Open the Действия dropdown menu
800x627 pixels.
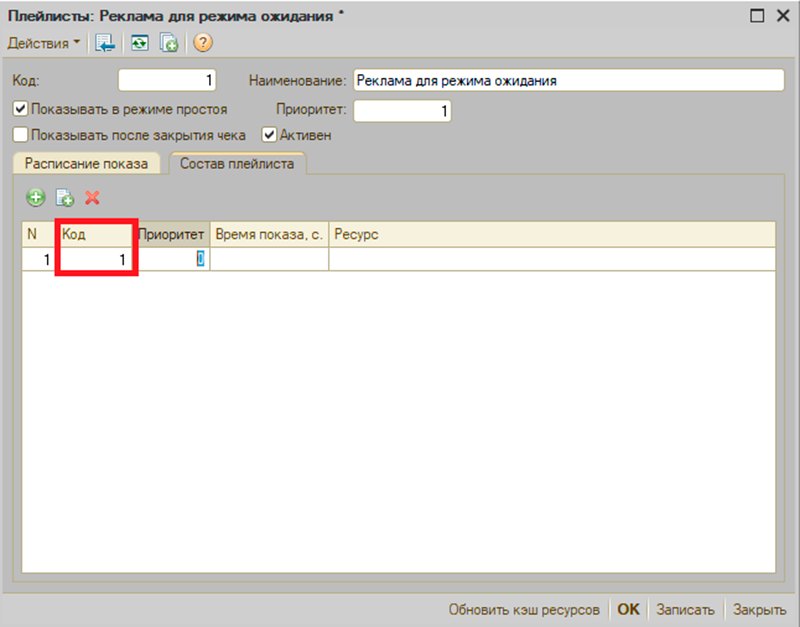pyautogui.click(x=43, y=43)
